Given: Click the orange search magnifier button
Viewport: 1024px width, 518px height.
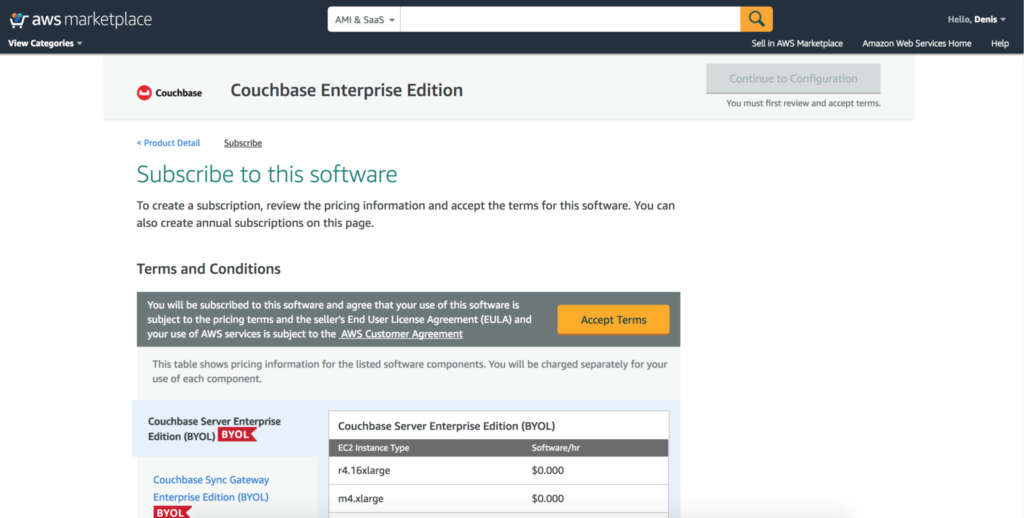Looking at the screenshot, I should 756,19.
